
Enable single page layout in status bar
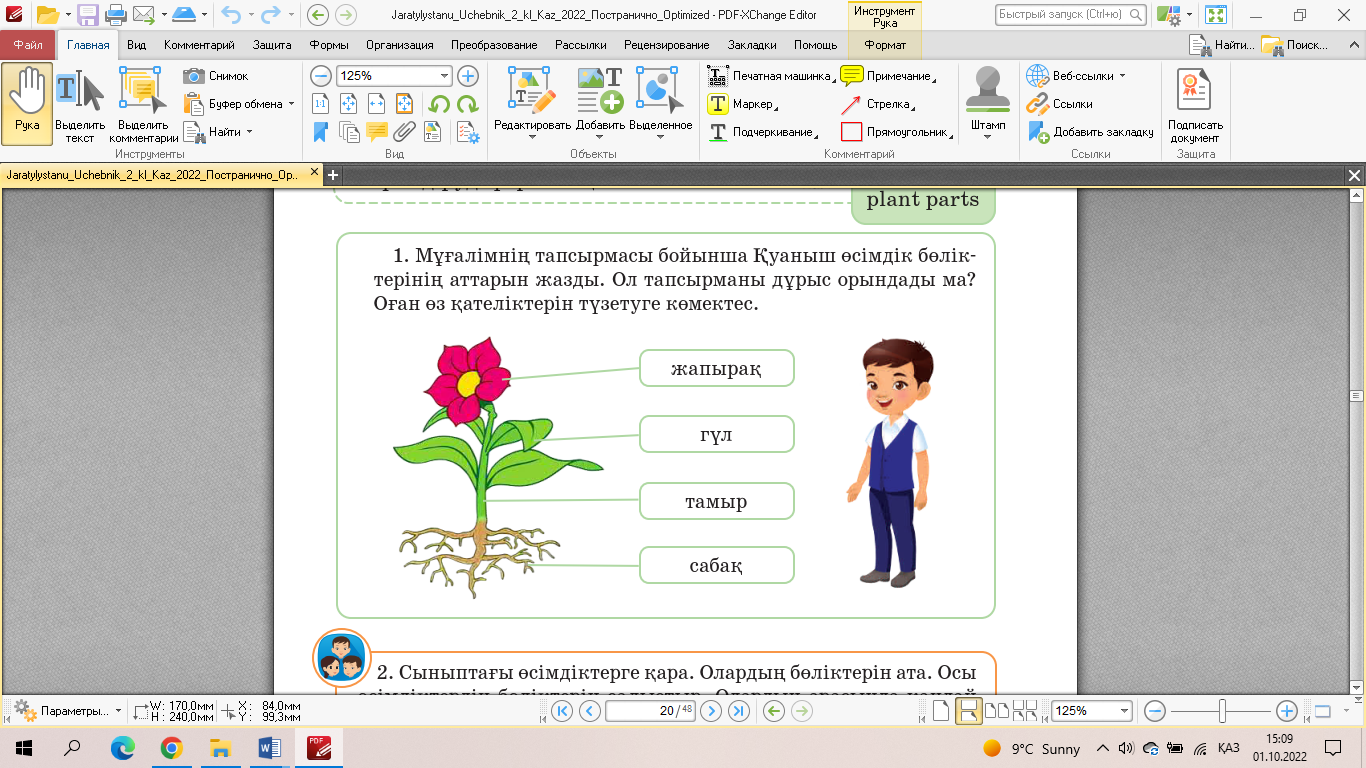click(x=940, y=711)
